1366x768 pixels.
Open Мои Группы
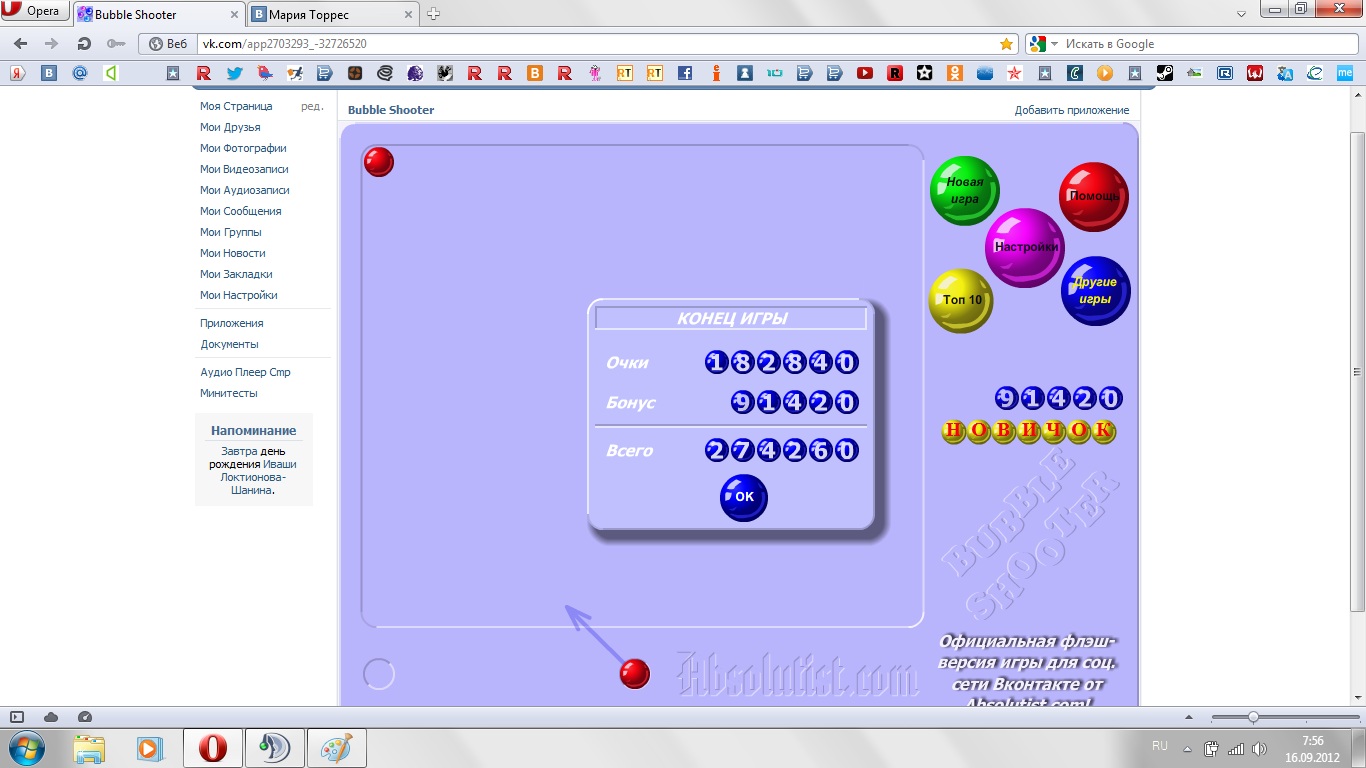coord(231,232)
